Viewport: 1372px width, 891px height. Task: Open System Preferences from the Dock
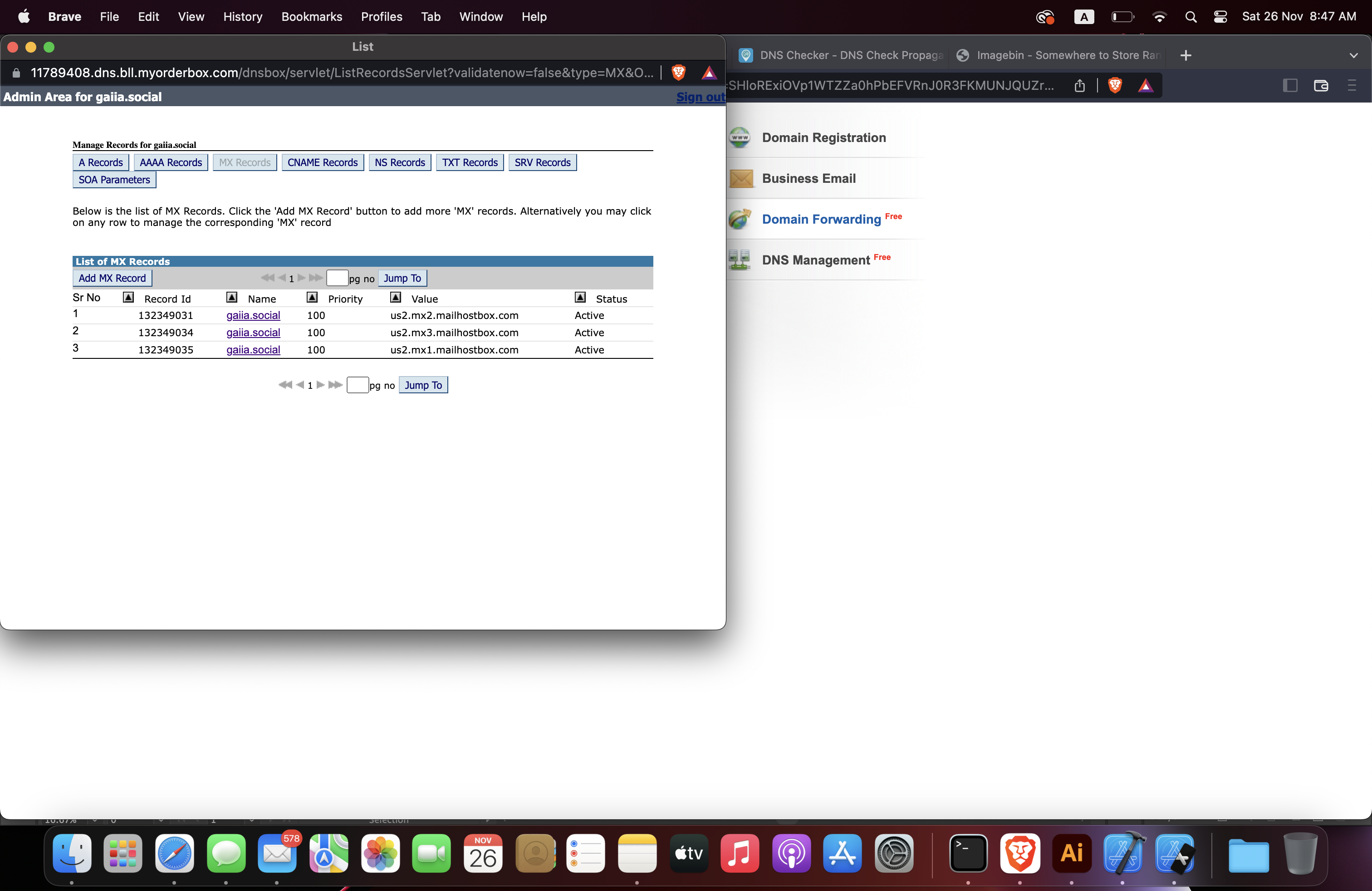point(894,853)
